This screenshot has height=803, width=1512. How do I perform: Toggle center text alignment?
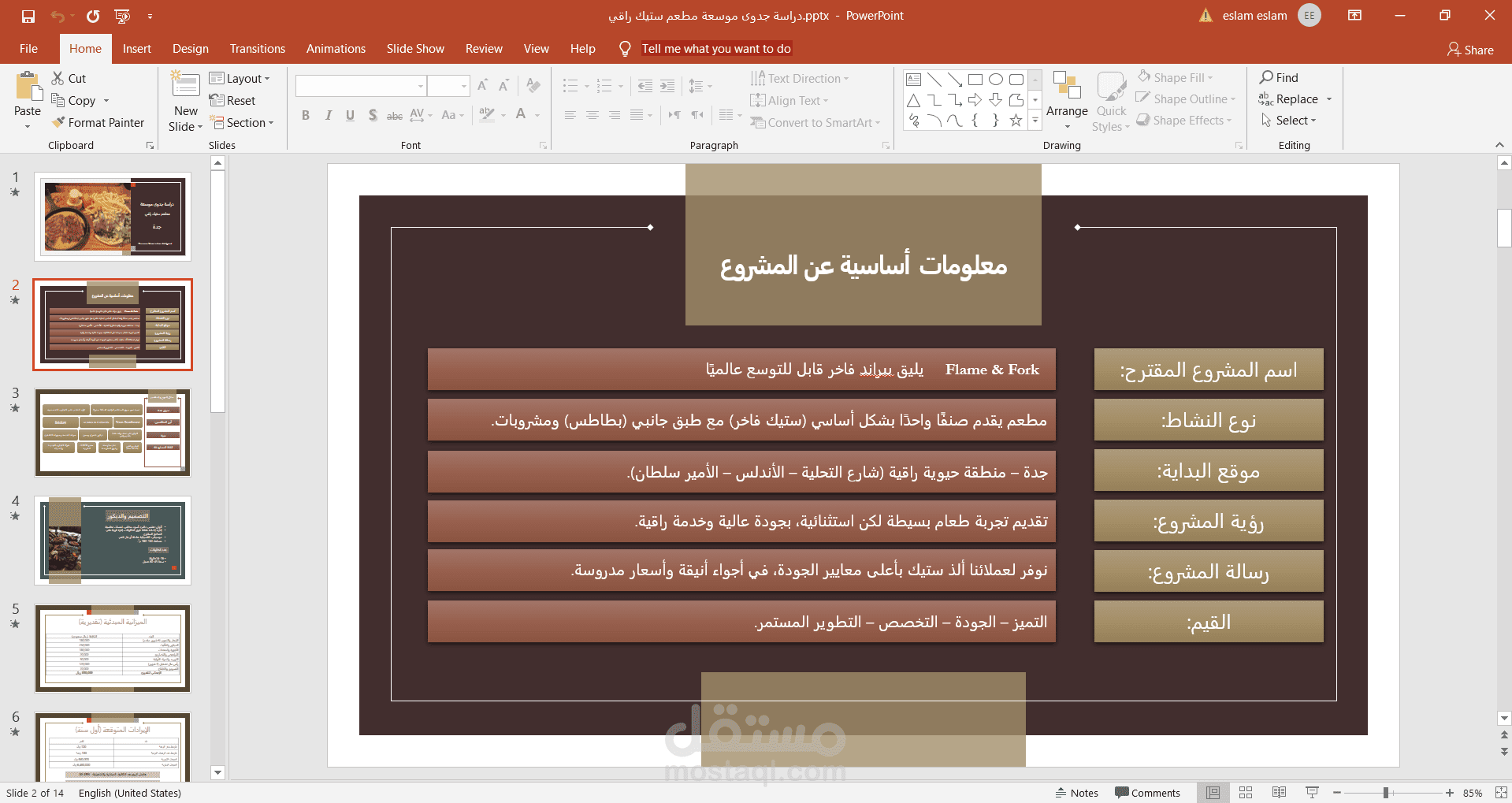coord(593,115)
